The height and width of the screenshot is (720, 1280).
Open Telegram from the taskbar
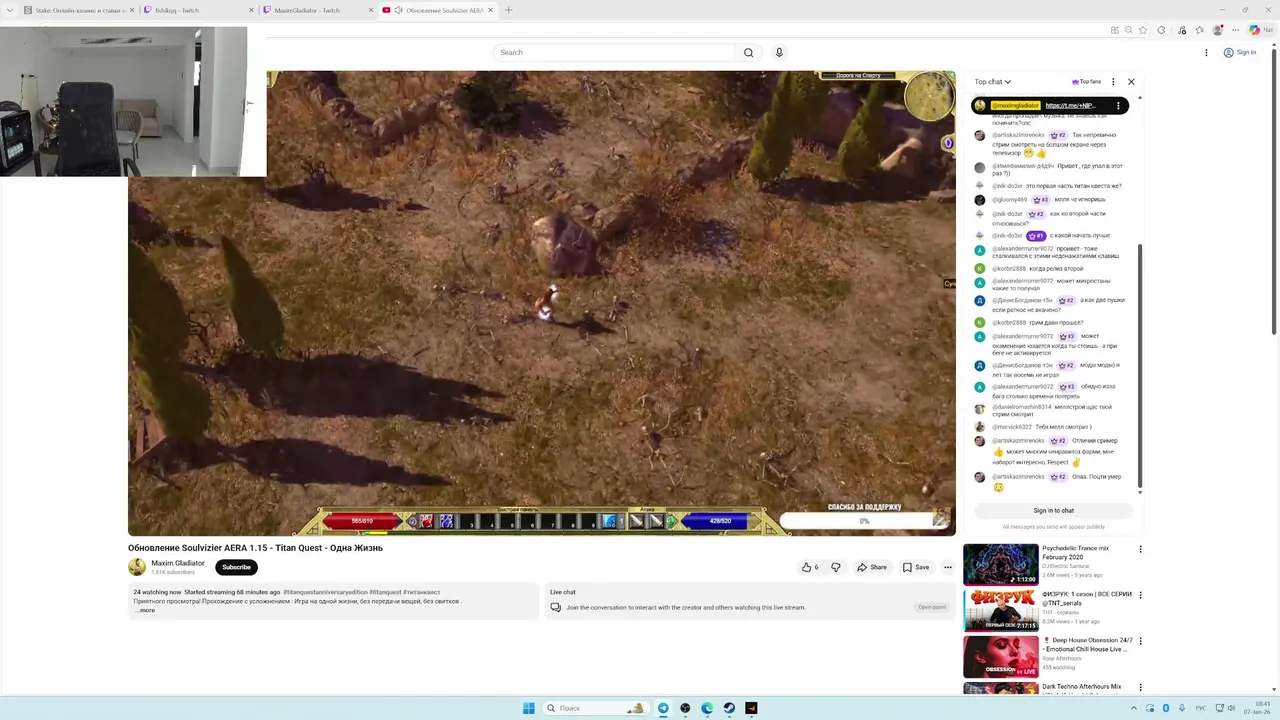click(662, 708)
